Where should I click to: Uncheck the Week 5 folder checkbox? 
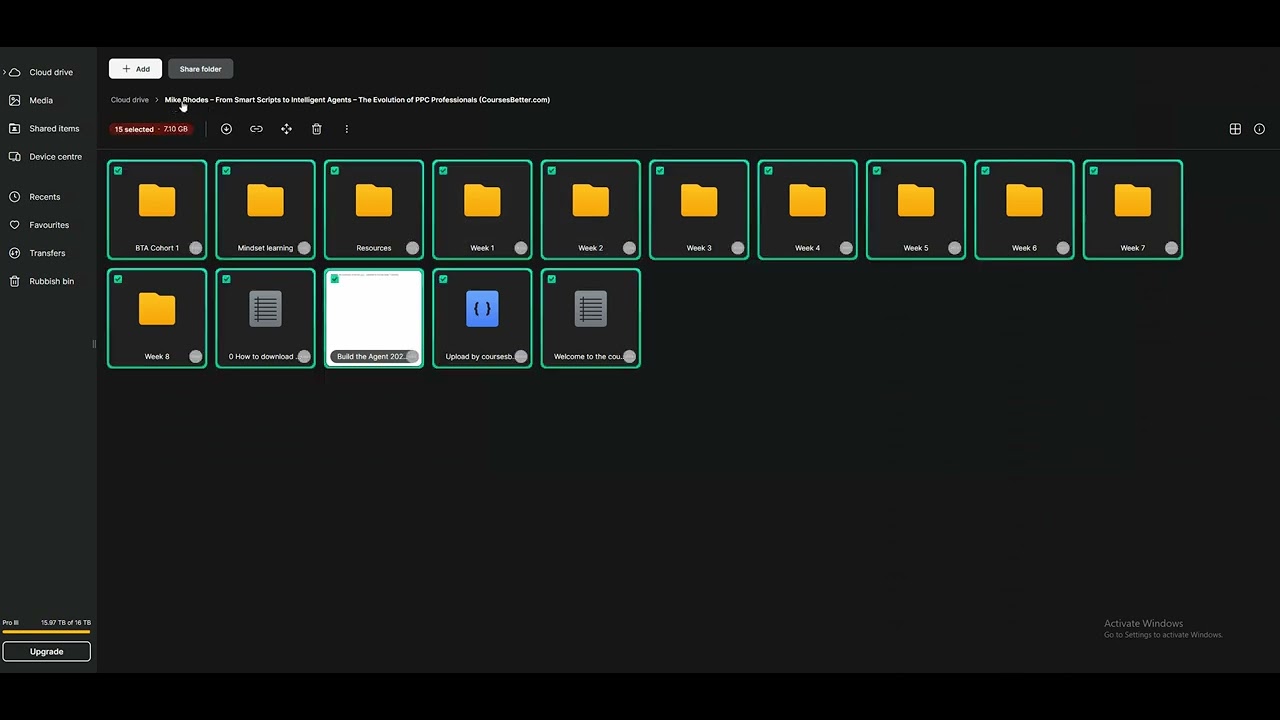pyautogui.click(x=877, y=171)
